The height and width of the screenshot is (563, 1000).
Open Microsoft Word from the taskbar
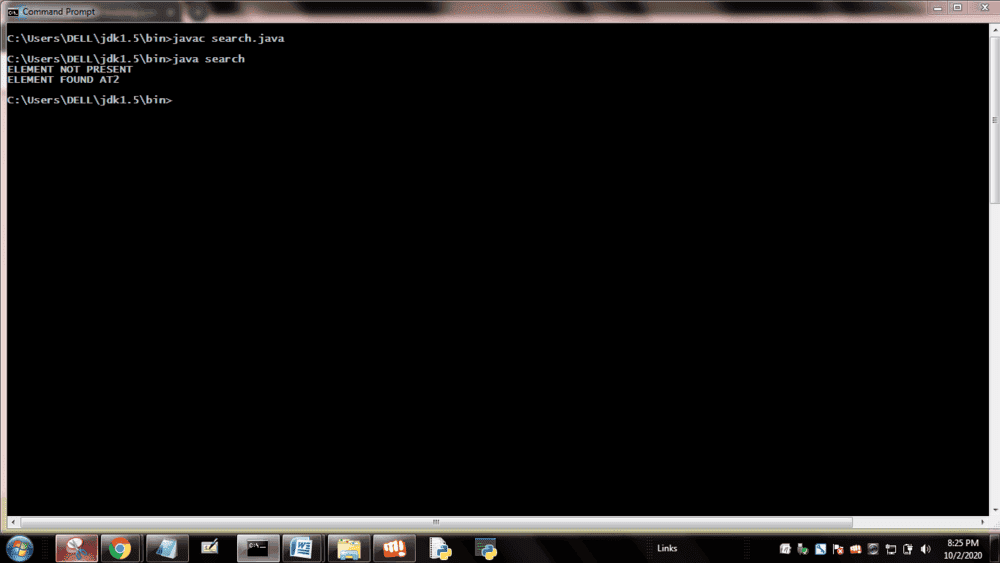[302, 548]
